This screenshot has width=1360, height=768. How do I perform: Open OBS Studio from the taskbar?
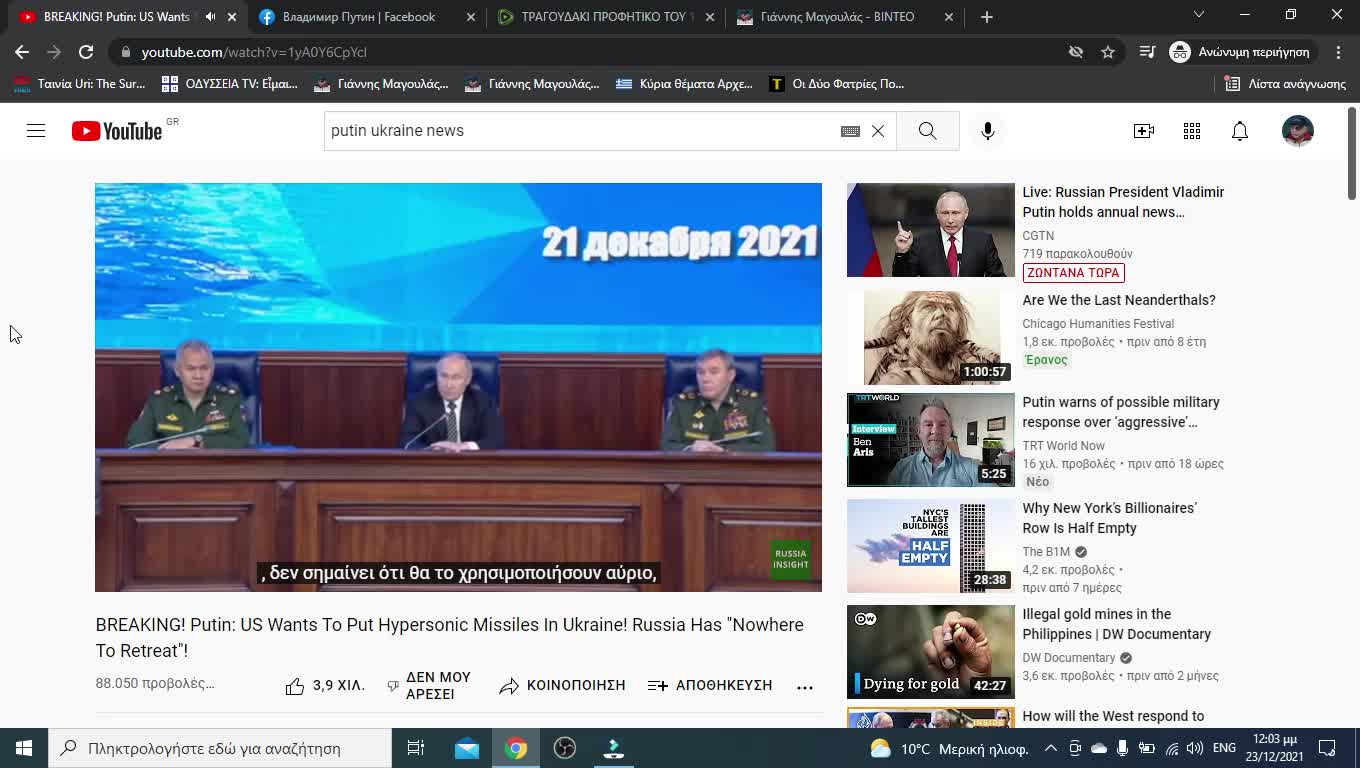565,748
